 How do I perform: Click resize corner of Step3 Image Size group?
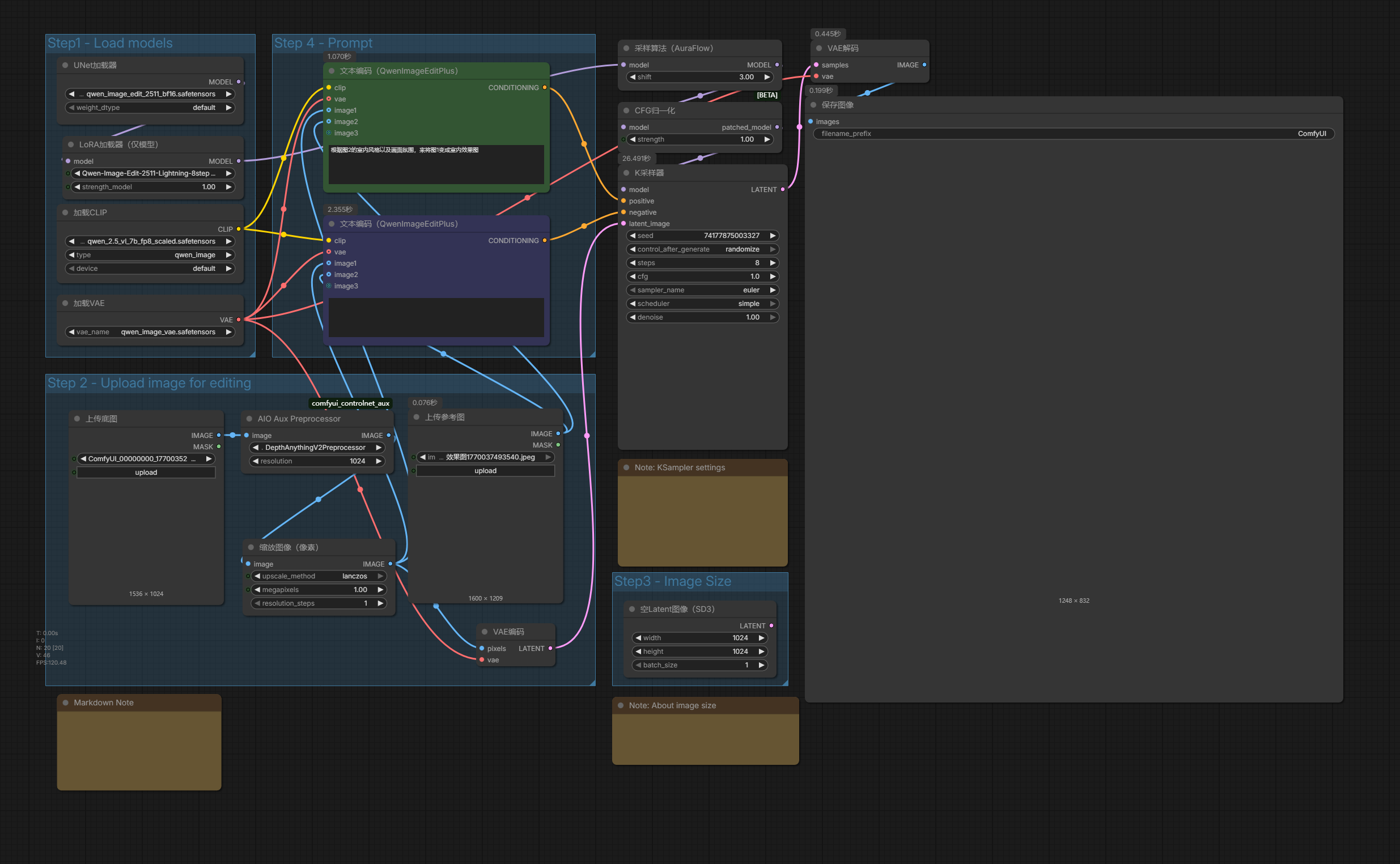[x=785, y=682]
